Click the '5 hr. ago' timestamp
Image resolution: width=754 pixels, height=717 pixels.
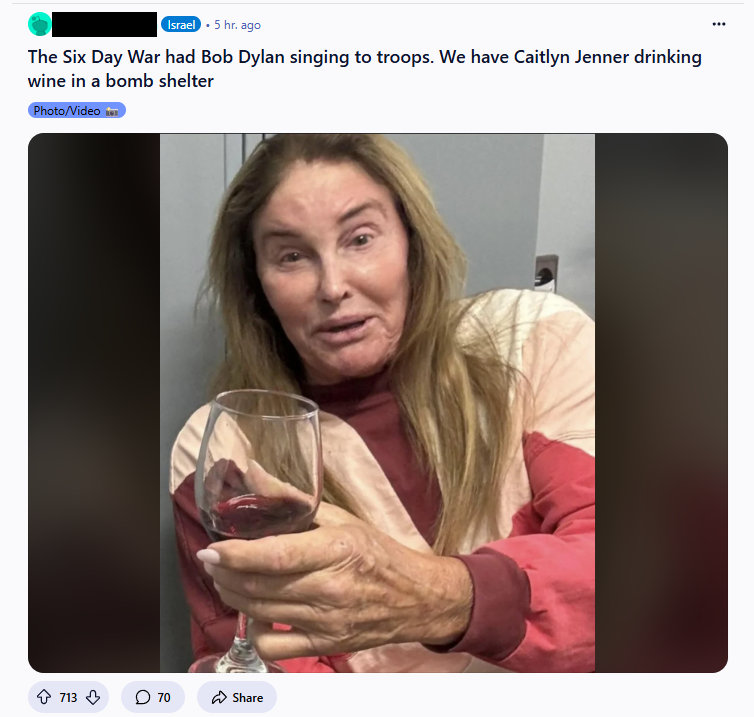point(237,25)
